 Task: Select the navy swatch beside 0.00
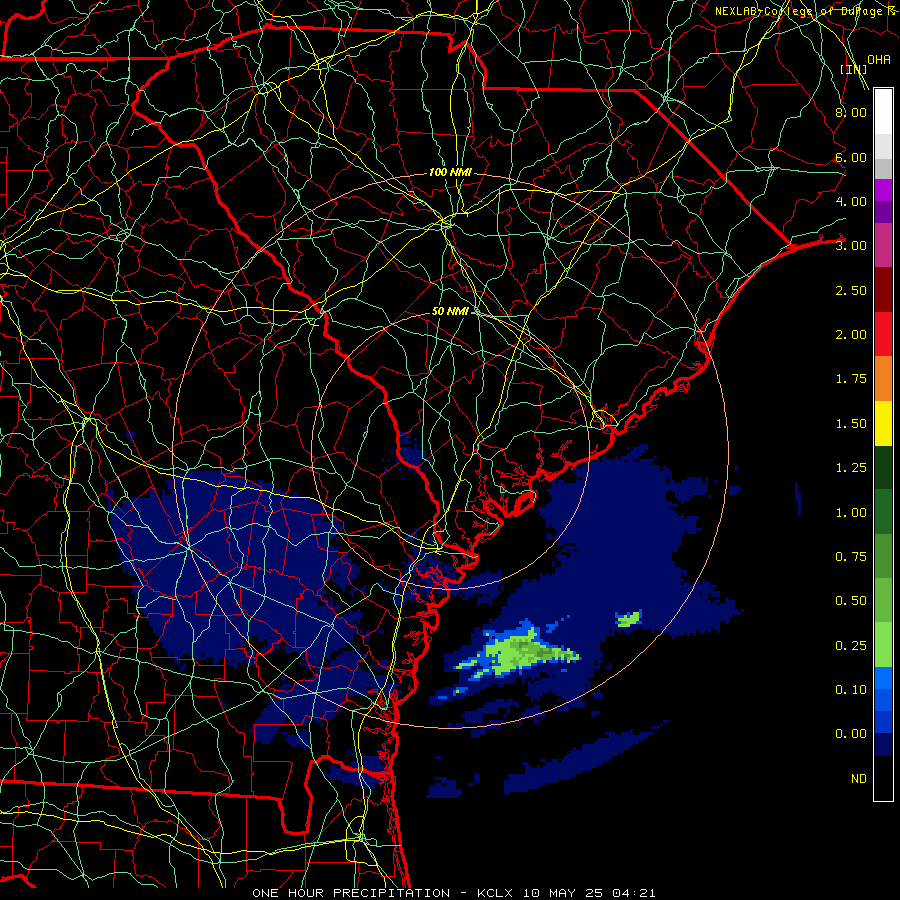pos(883,745)
